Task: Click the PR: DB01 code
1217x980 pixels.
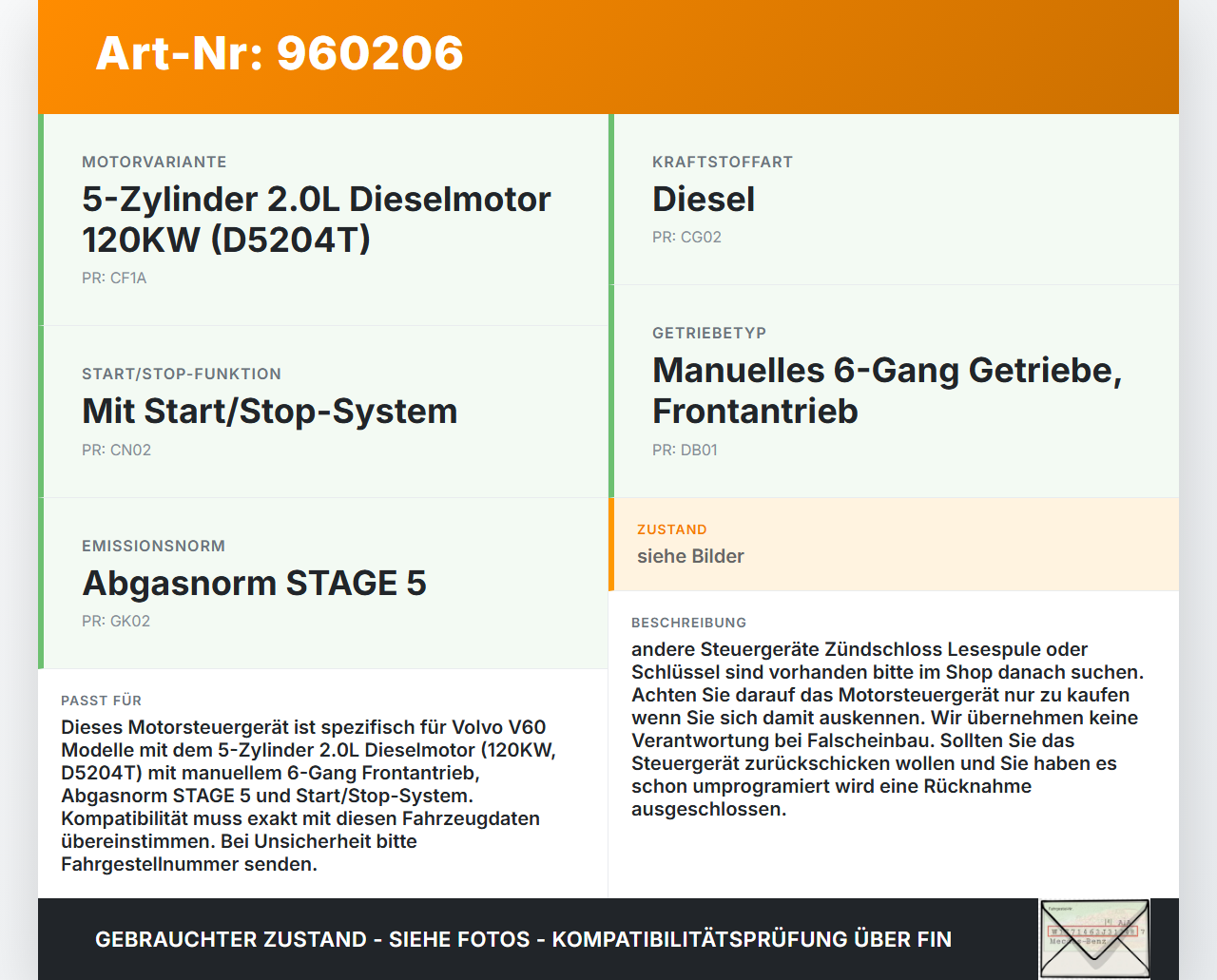Action: click(685, 451)
